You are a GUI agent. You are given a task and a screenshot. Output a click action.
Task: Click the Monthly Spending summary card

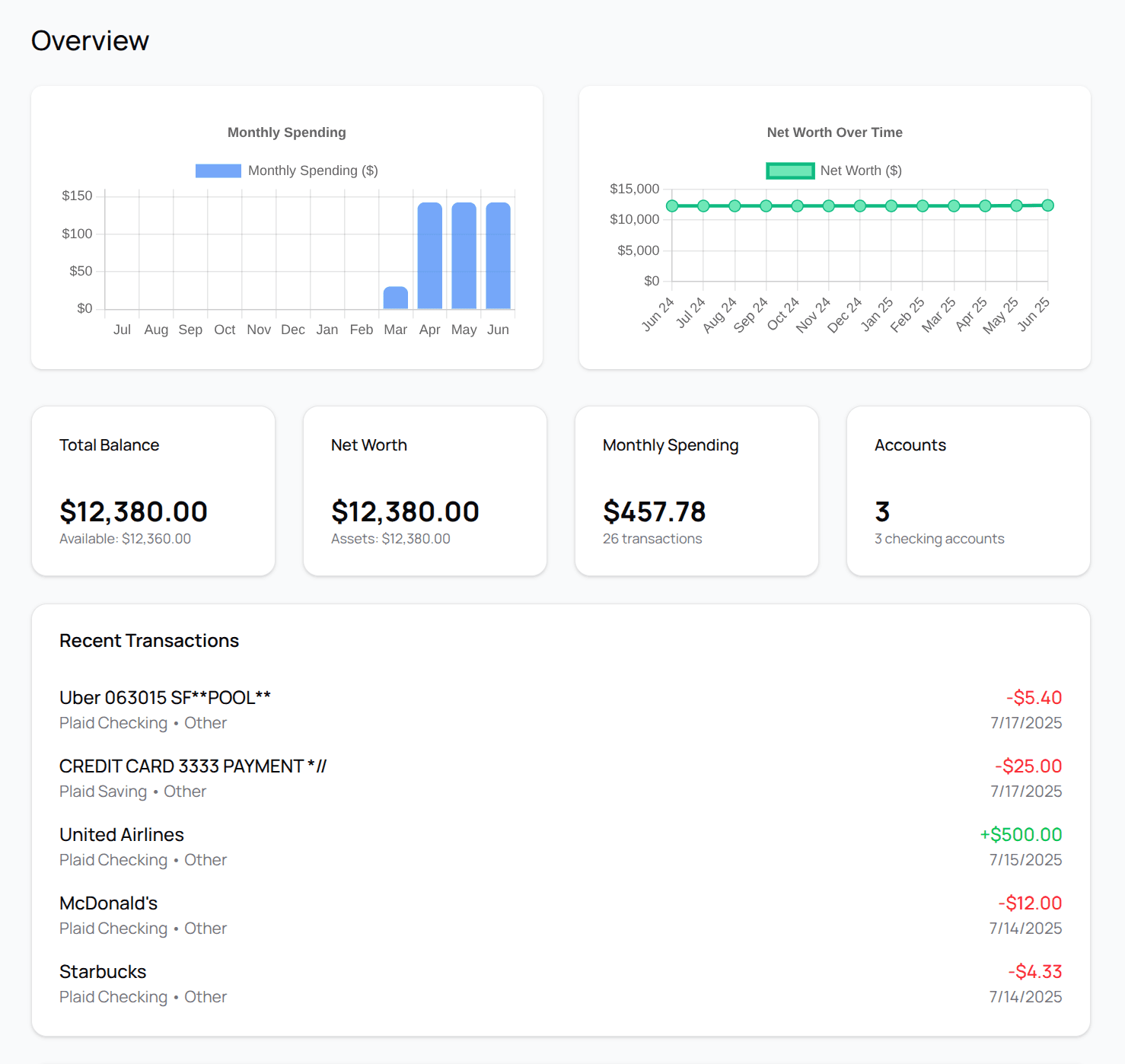coord(696,490)
